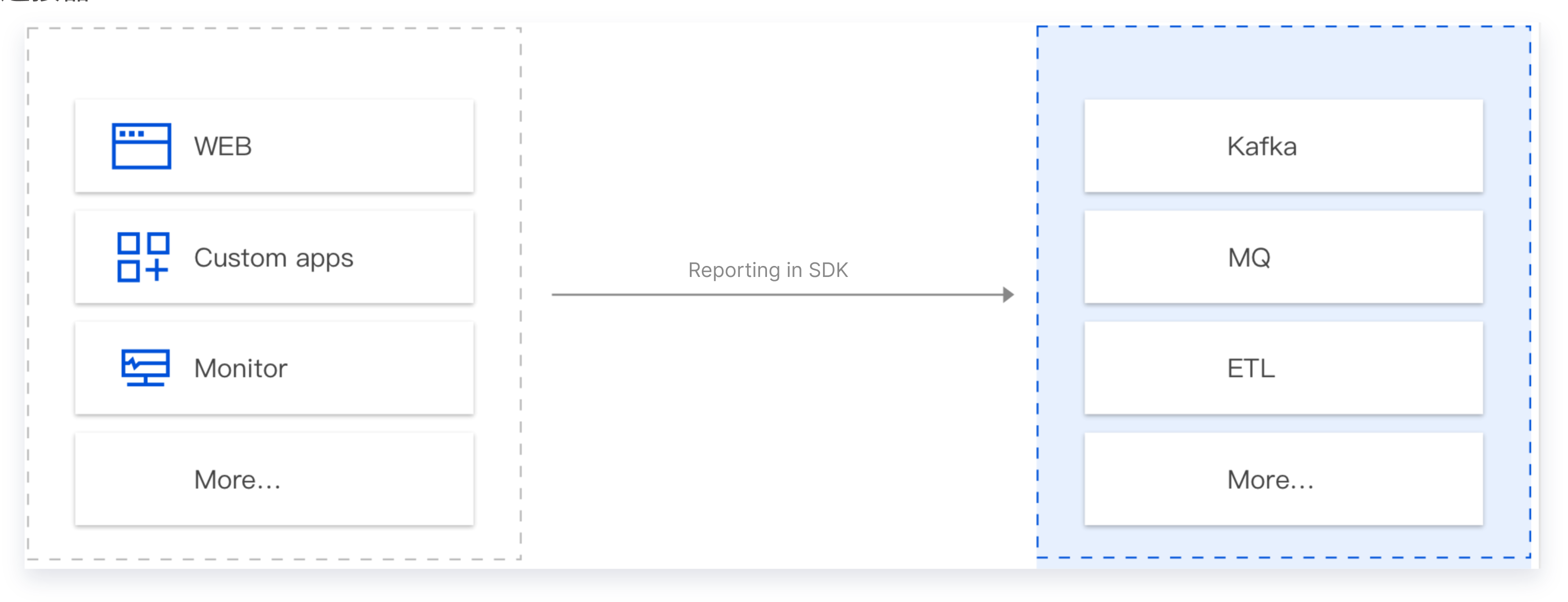Click the arrowhead pointing to the right panel
Viewport: 1568px width, 602px height.
click(x=1008, y=294)
